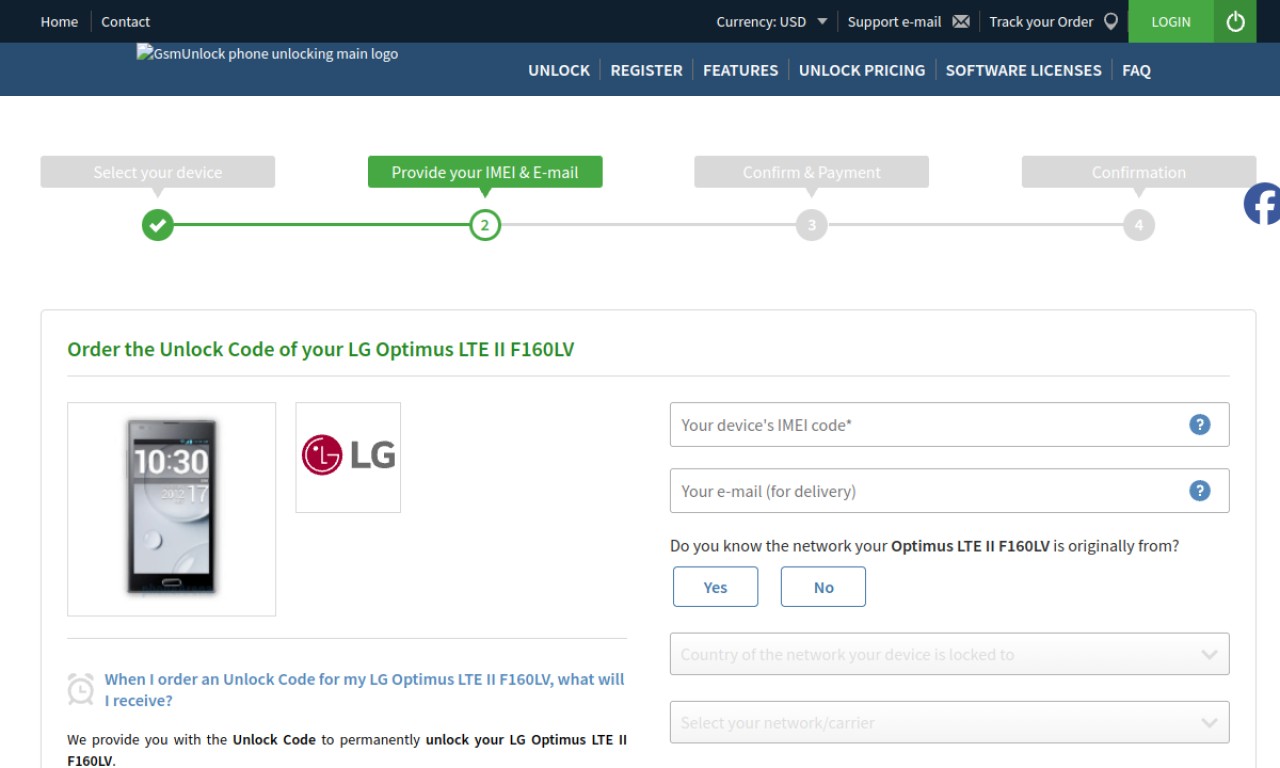This screenshot has width=1280, height=768.
Task: Click the IMEI code help question icon
Action: click(x=1199, y=424)
